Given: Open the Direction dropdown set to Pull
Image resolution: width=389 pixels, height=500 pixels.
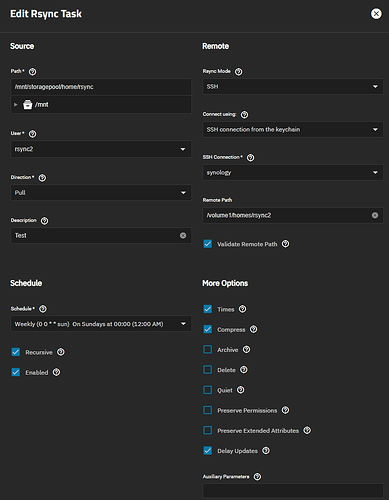Looking at the screenshot, I should [x=101, y=193].
